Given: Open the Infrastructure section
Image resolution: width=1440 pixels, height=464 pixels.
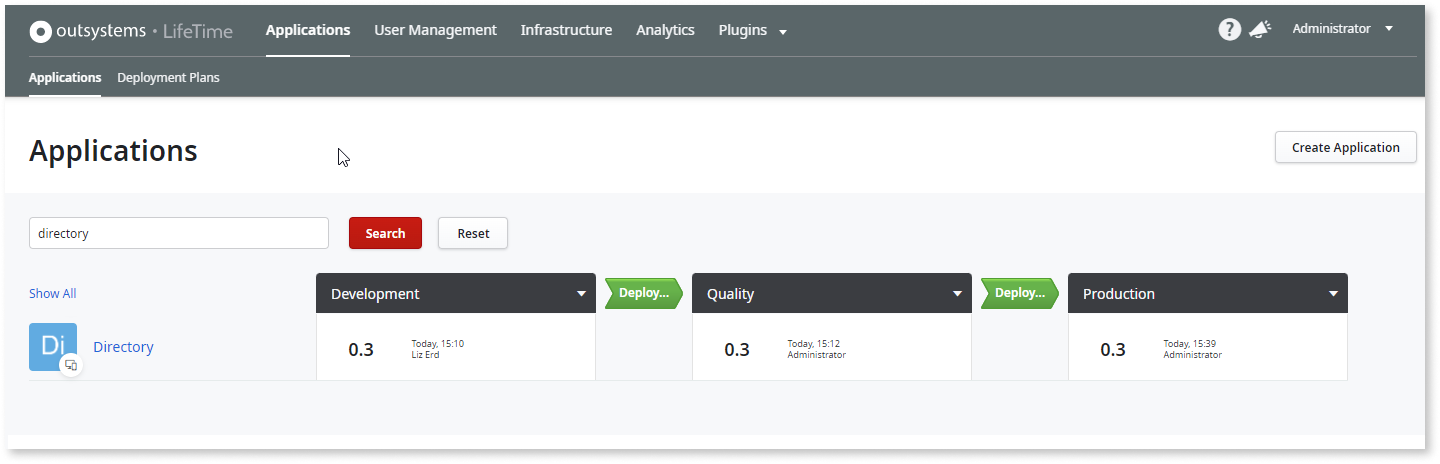Looking at the screenshot, I should tap(566, 30).
